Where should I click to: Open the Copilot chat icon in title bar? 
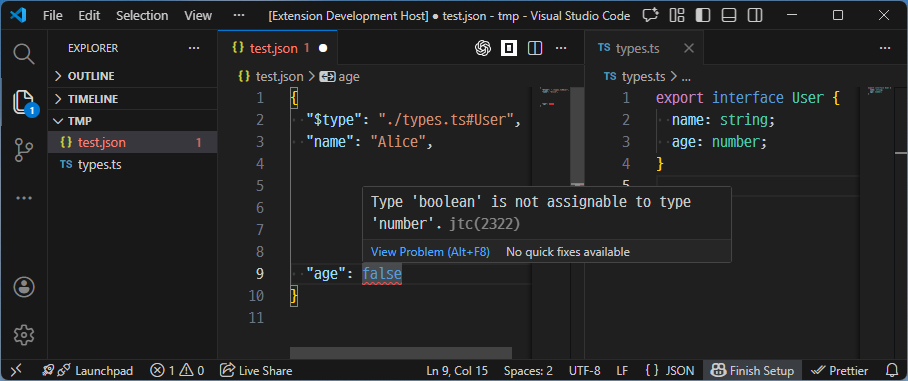coord(651,16)
